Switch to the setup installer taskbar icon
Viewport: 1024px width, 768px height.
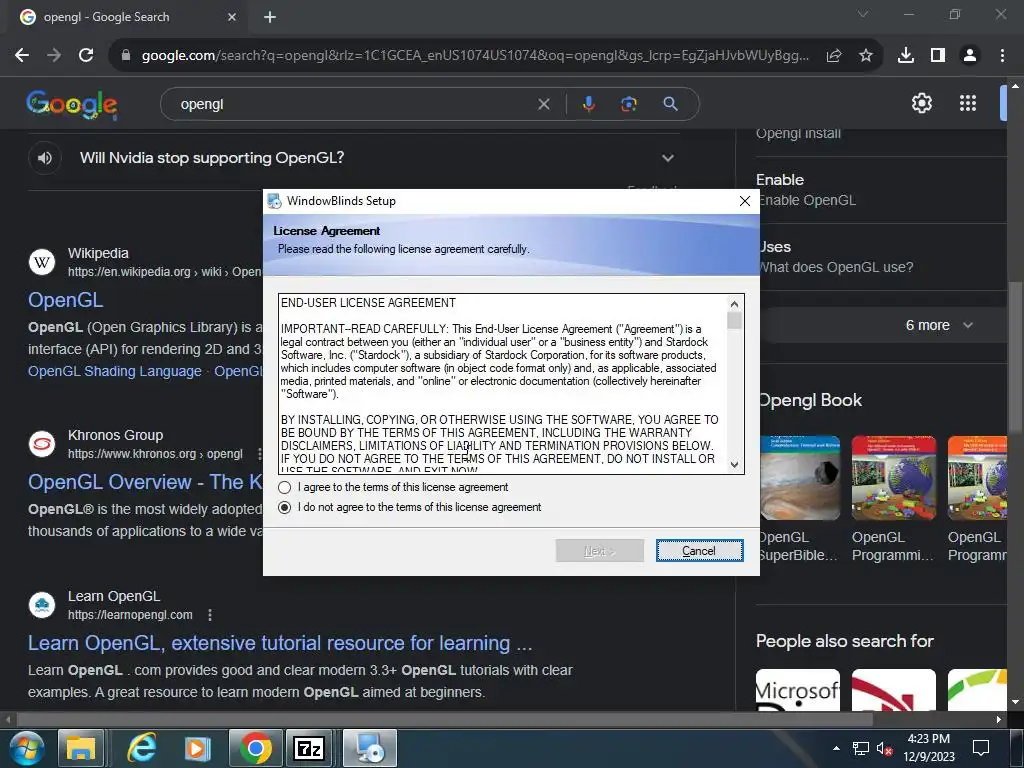coord(370,748)
